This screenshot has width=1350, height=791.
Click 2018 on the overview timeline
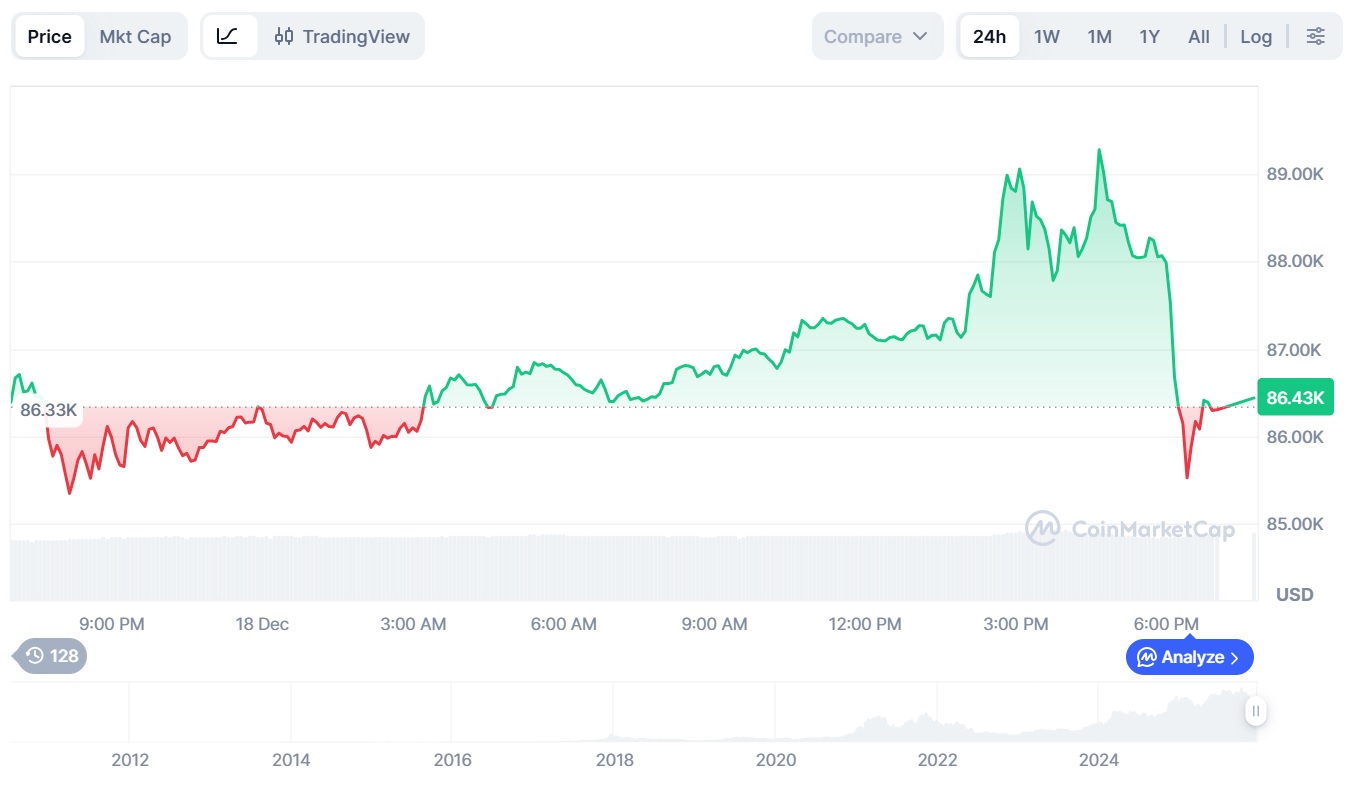coord(614,760)
